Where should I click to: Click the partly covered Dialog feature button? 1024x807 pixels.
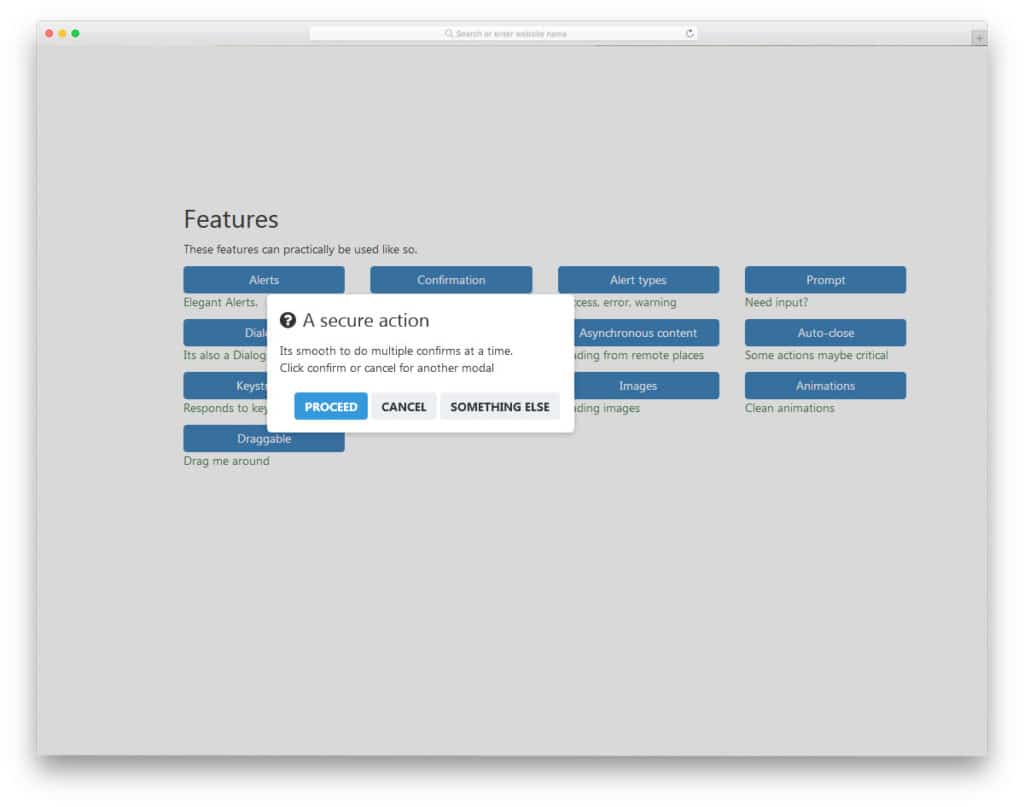coord(225,332)
